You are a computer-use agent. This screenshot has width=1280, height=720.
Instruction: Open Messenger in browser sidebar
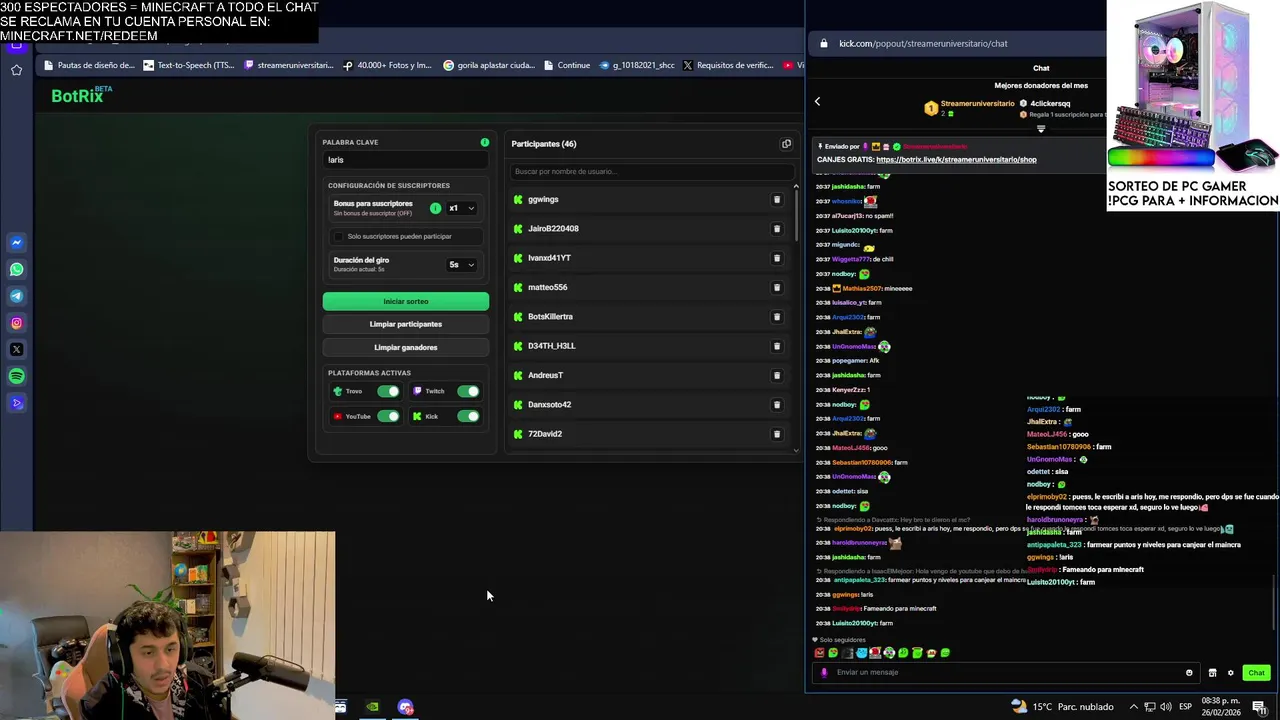17,243
